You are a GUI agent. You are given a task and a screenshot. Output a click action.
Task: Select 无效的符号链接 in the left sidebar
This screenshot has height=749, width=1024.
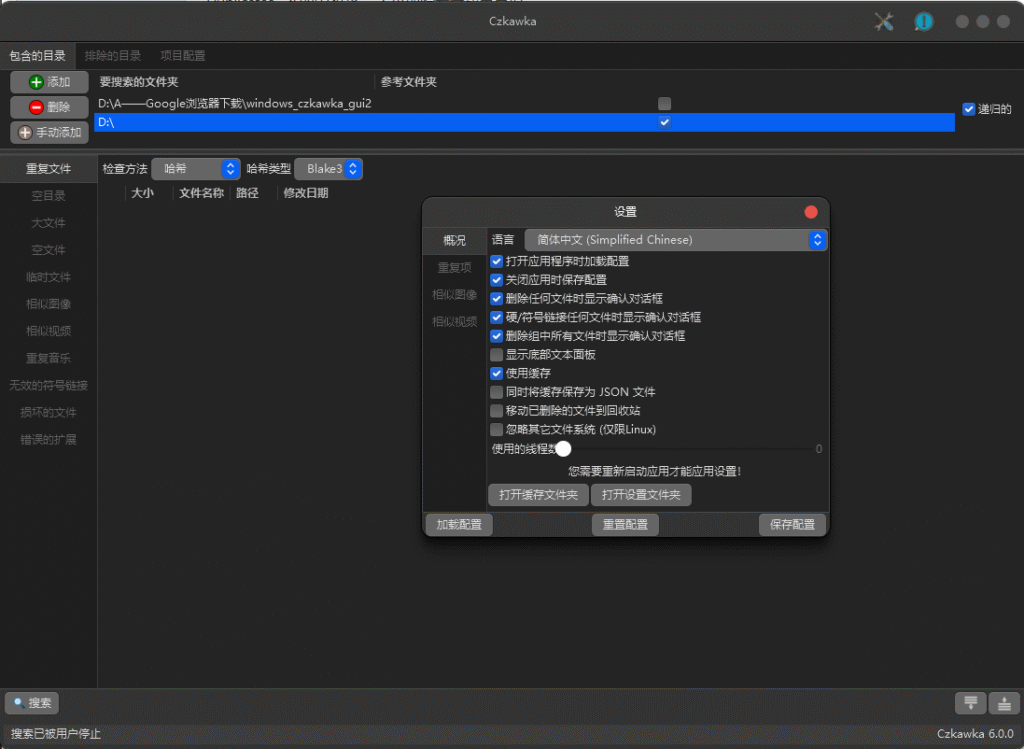pyautogui.click(x=48, y=385)
